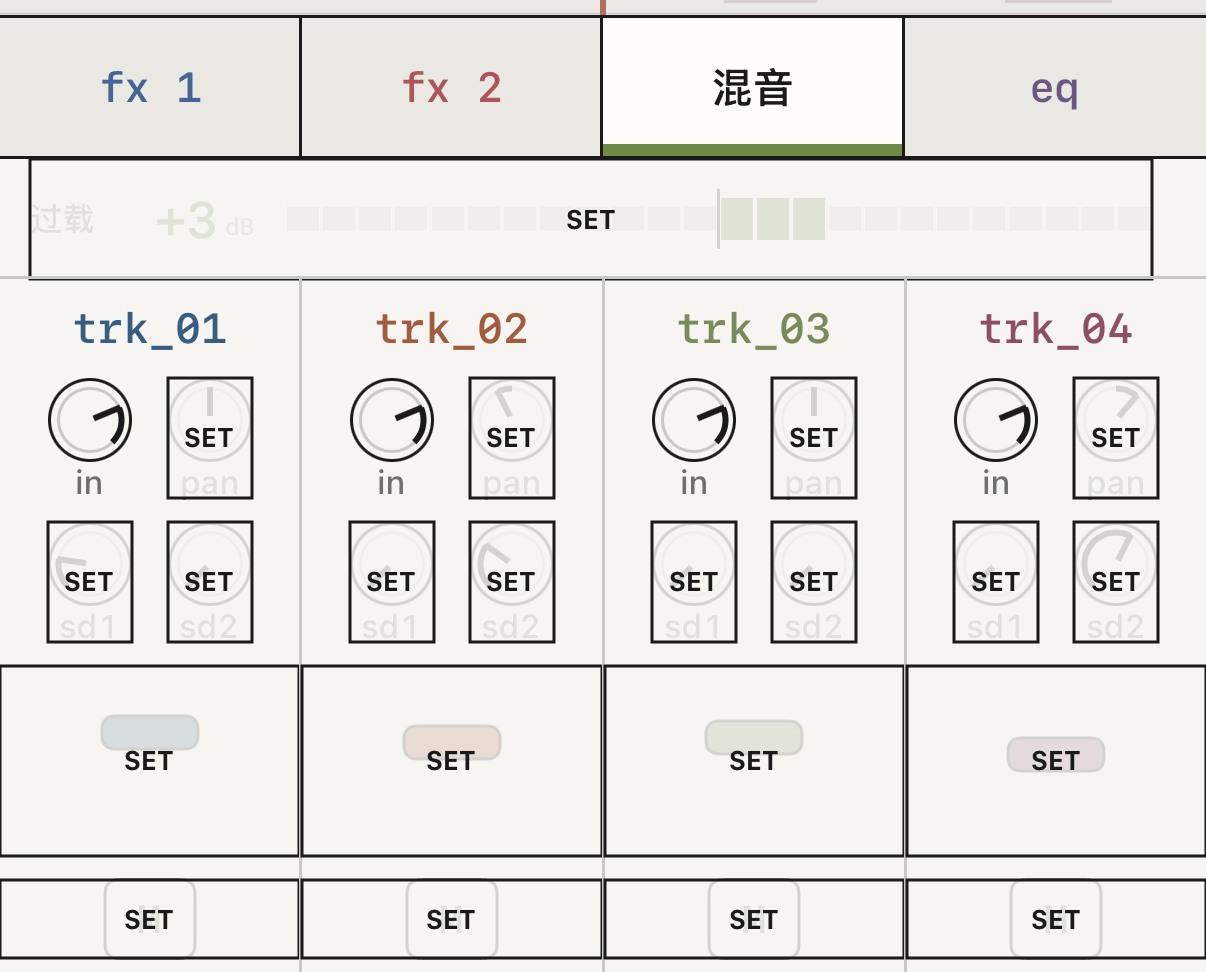Click the trk_02 in knob
This screenshot has width=1206, height=972.
pos(392,420)
